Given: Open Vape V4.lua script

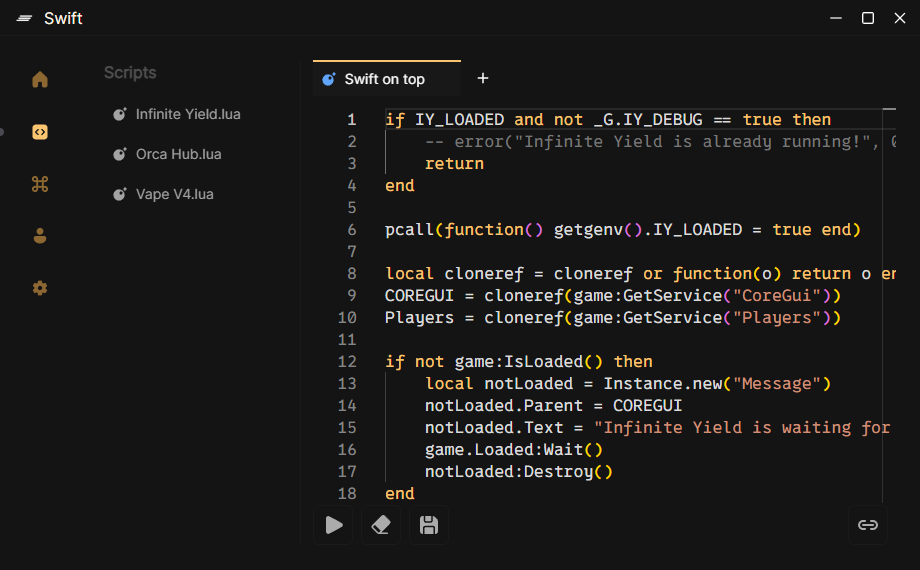Looking at the screenshot, I should 174,194.
